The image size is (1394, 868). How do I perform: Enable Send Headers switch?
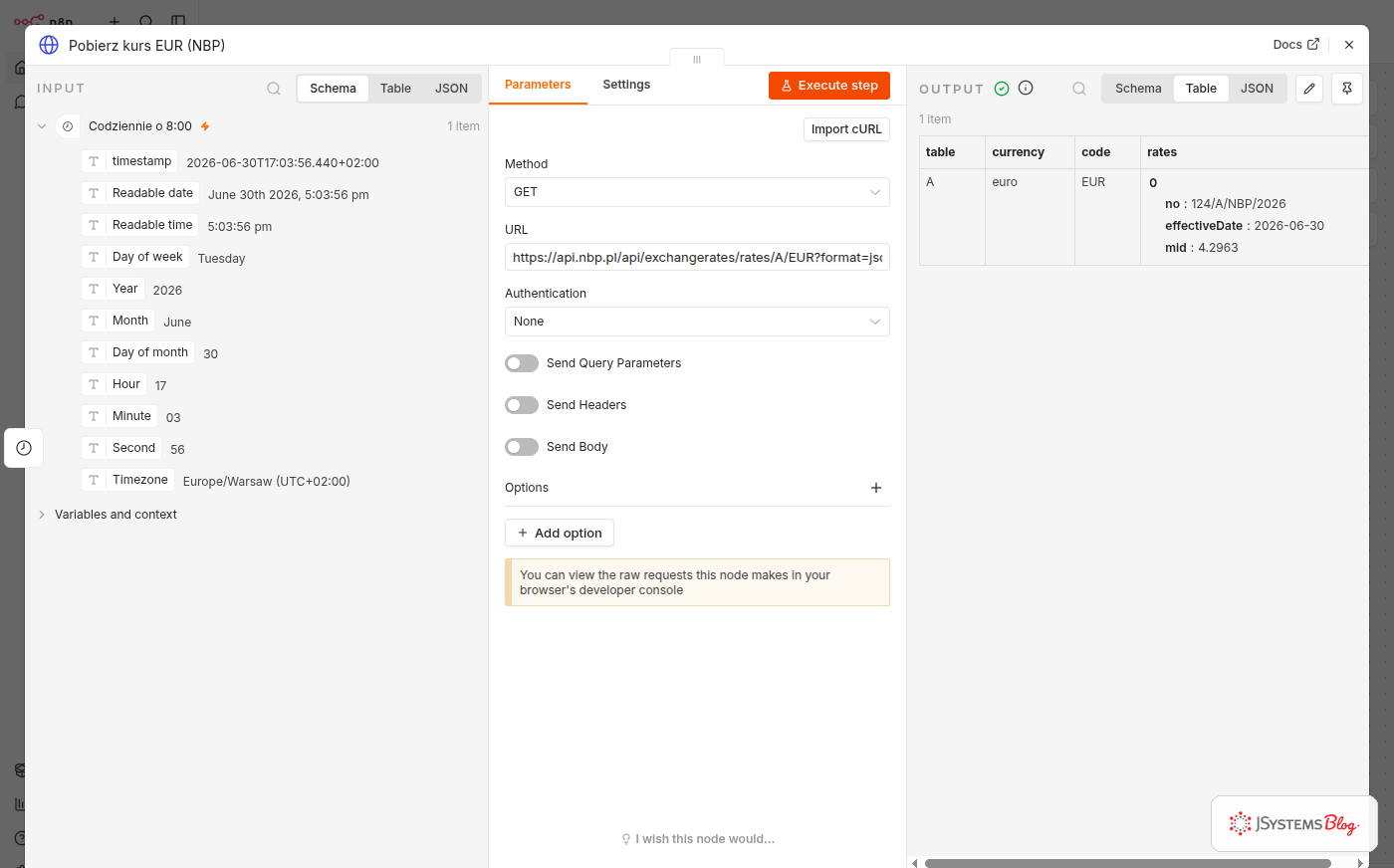click(x=522, y=405)
